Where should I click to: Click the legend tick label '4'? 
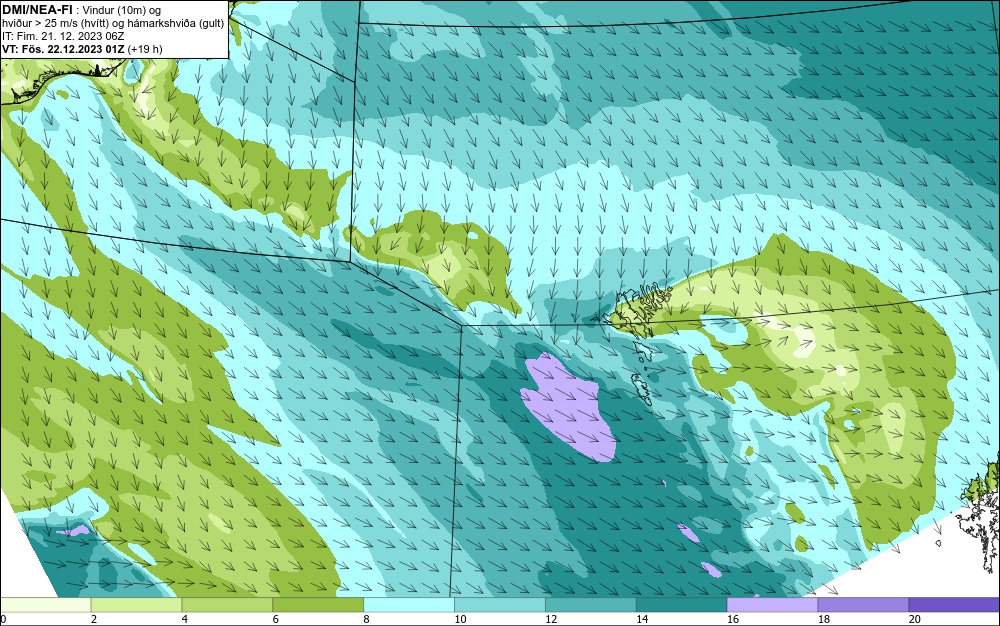coord(185,619)
